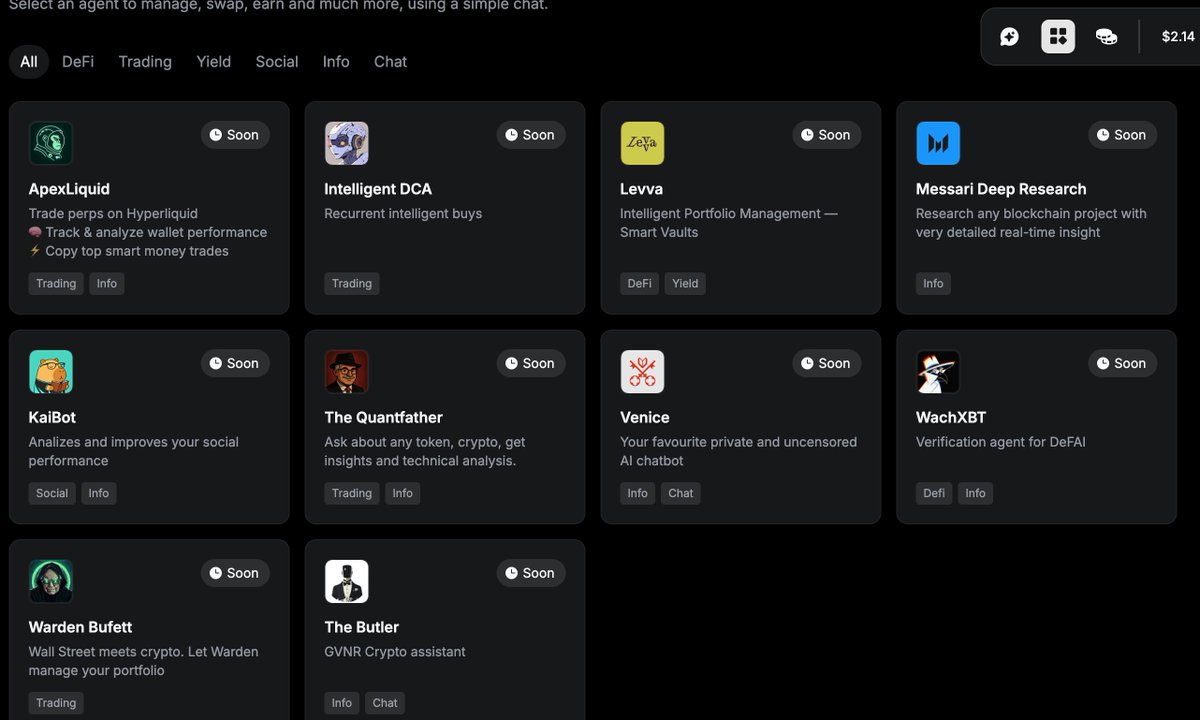Image resolution: width=1200 pixels, height=720 pixels.
Task: Click the Soon badge on WachXBT
Action: (1123, 364)
